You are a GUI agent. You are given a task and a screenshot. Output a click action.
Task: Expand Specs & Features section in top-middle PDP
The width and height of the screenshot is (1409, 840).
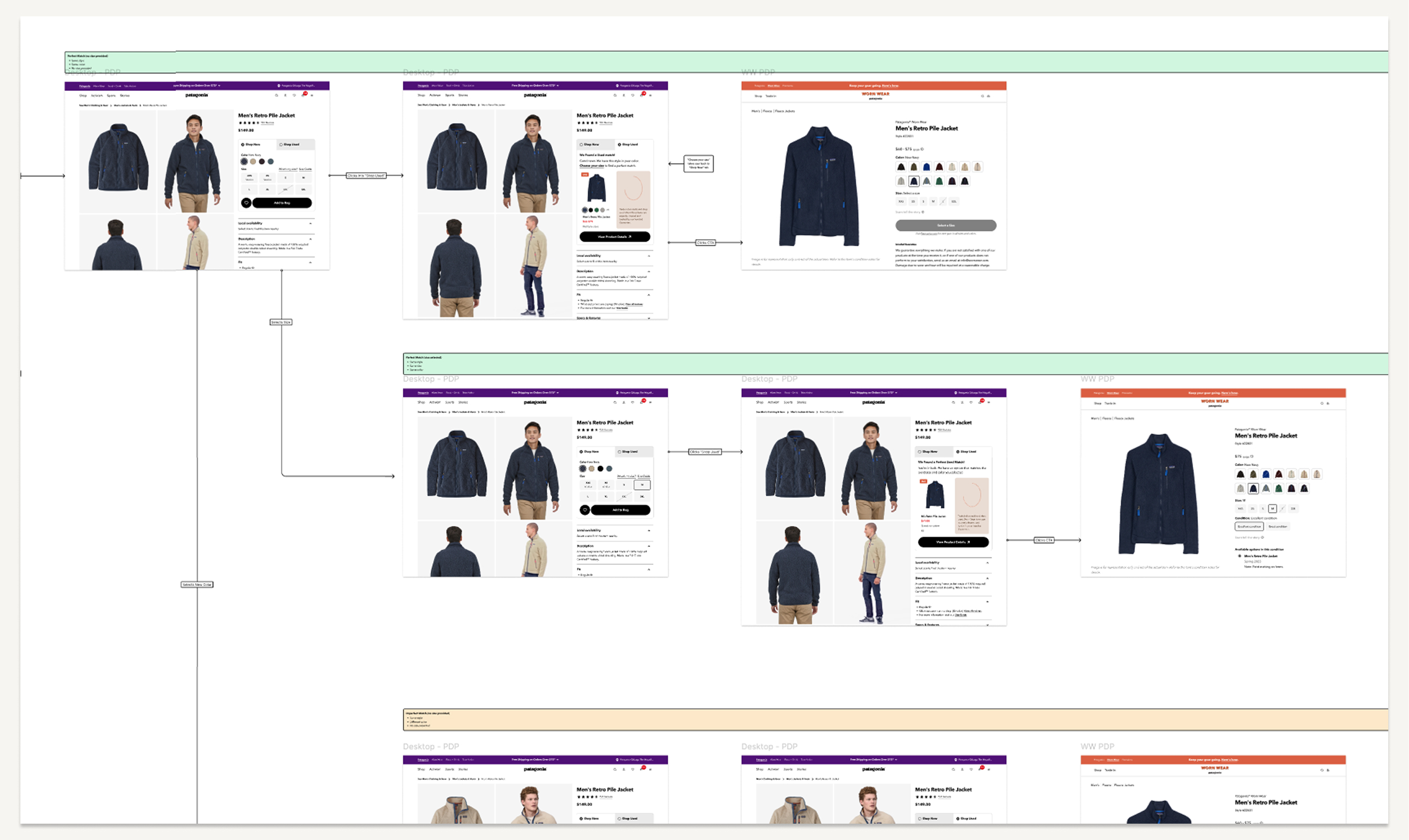tap(649, 318)
